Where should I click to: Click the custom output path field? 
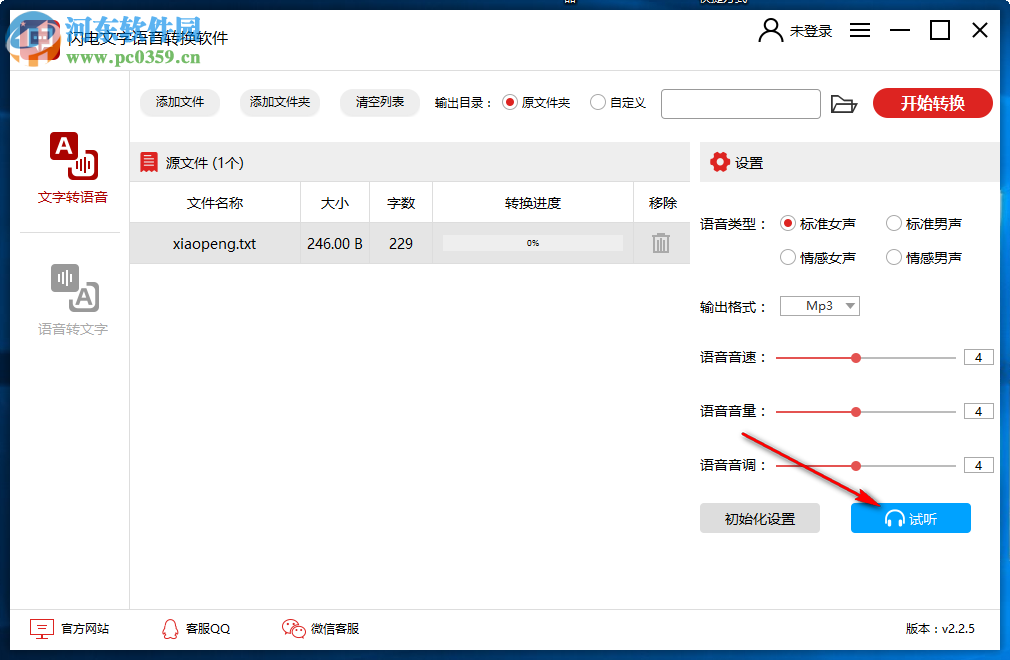tap(741, 104)
